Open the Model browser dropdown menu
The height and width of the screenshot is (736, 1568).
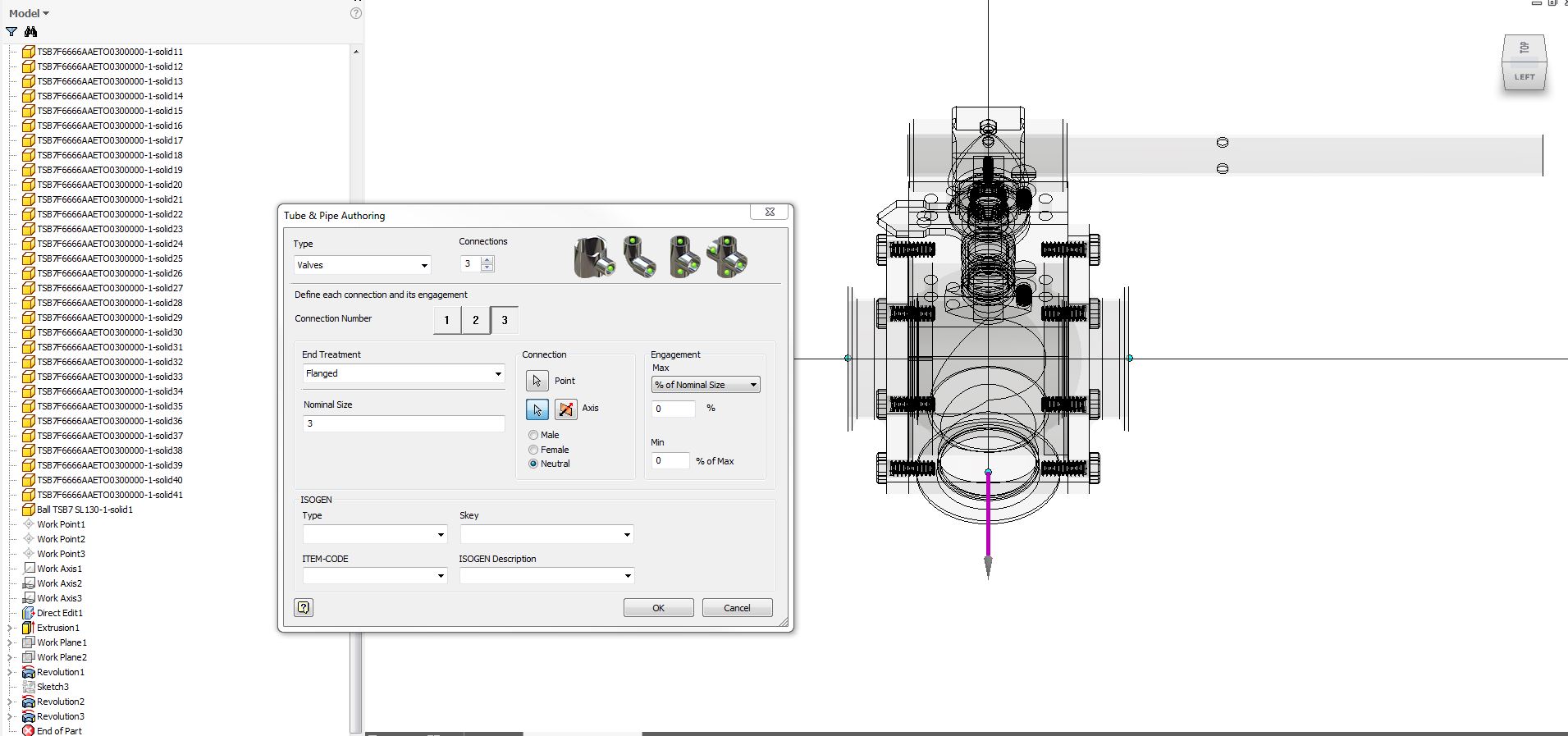click(x=29, y=13)
